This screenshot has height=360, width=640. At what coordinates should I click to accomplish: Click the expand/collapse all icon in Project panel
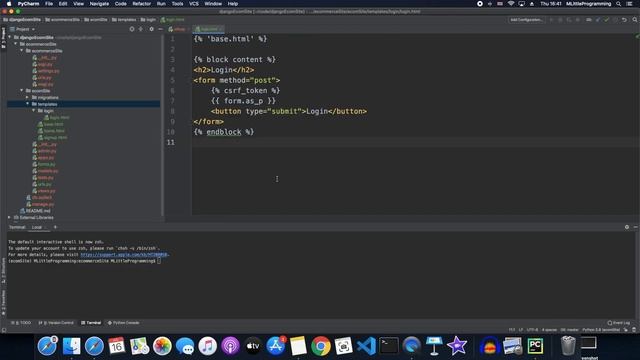[141, 29]
